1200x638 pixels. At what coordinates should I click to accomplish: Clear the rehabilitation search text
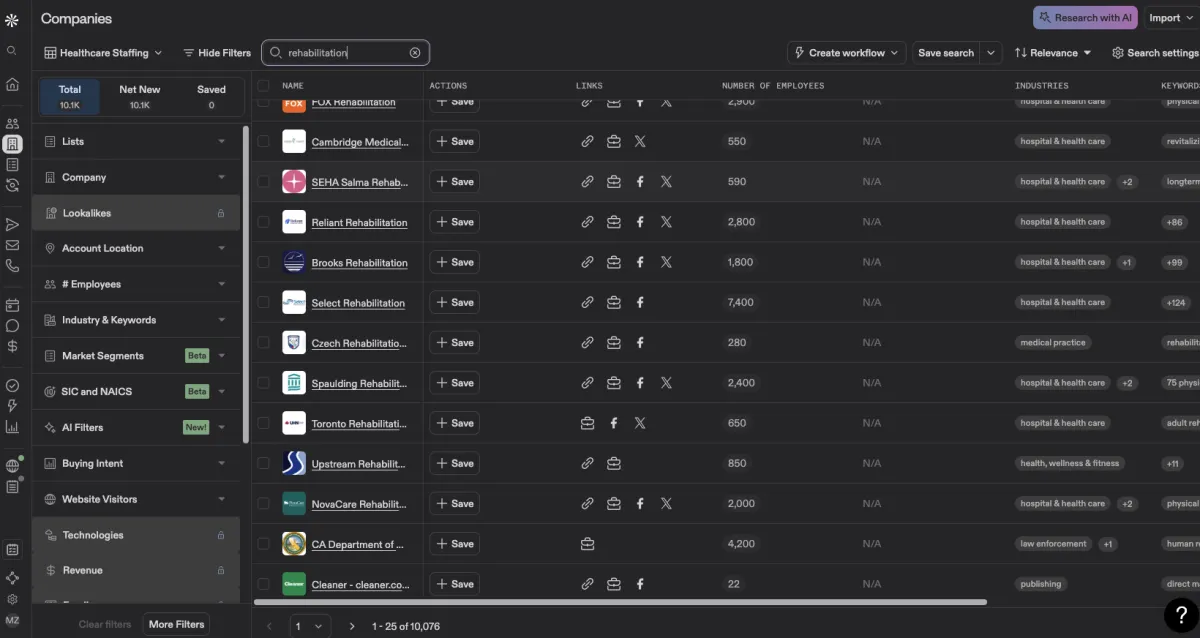tap(415, 53)
